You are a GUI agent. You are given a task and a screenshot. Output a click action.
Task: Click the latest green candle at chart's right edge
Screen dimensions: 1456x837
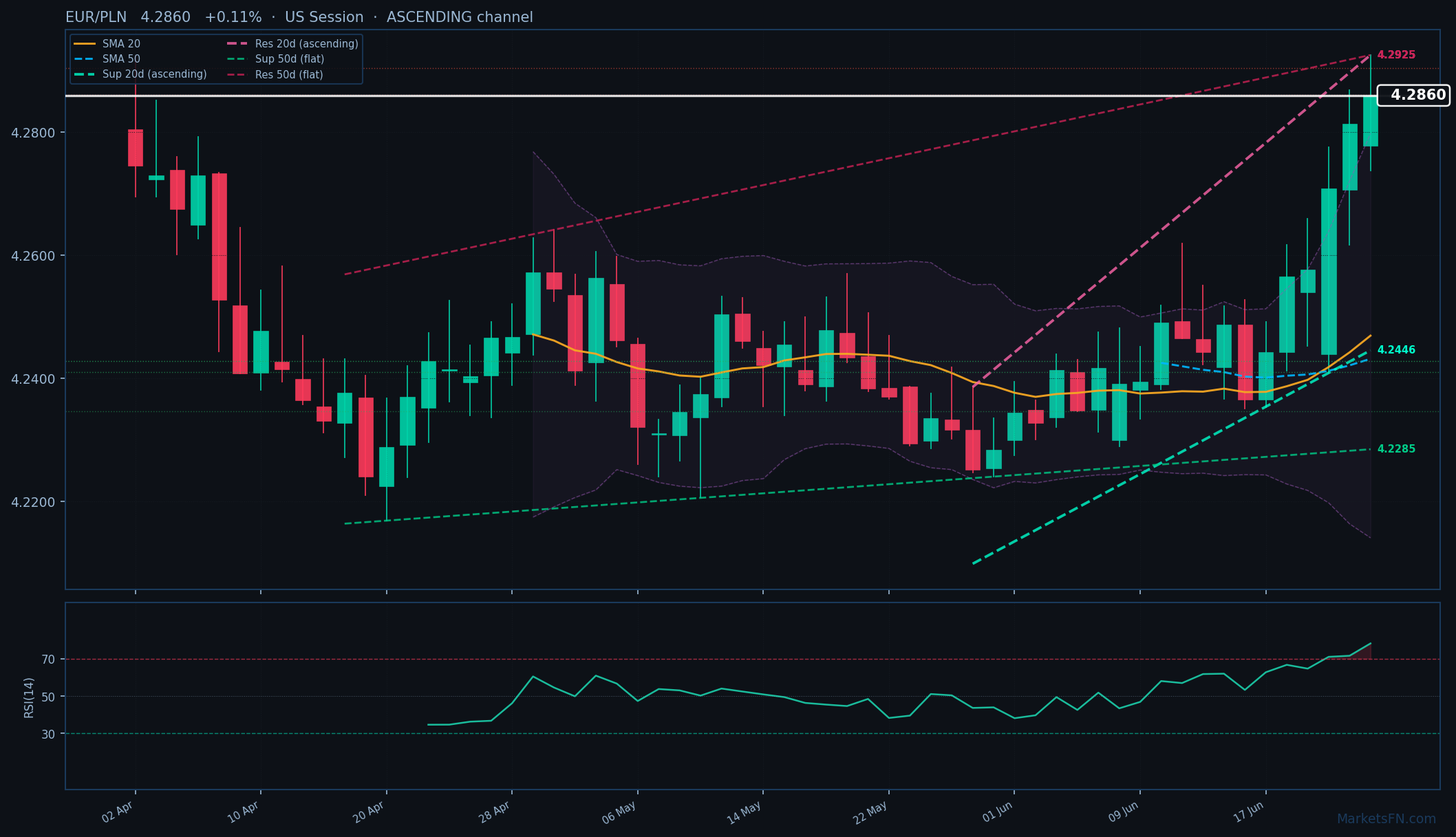(1371, 120)
